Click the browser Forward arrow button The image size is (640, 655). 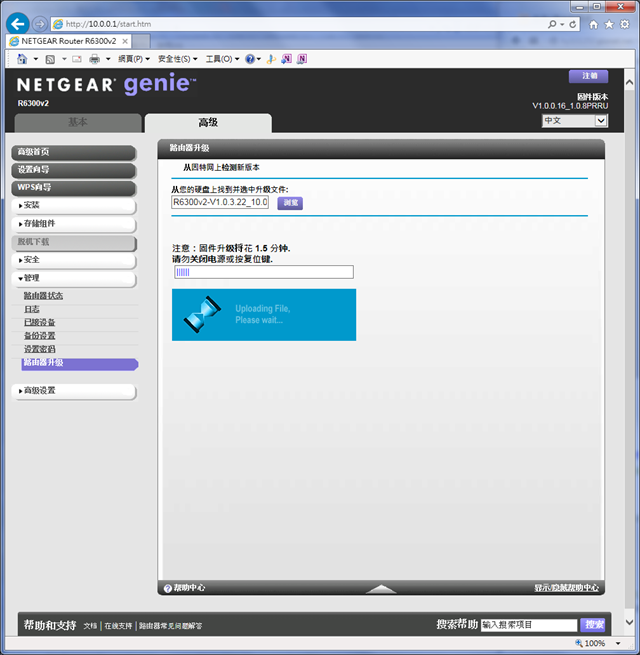40,24
